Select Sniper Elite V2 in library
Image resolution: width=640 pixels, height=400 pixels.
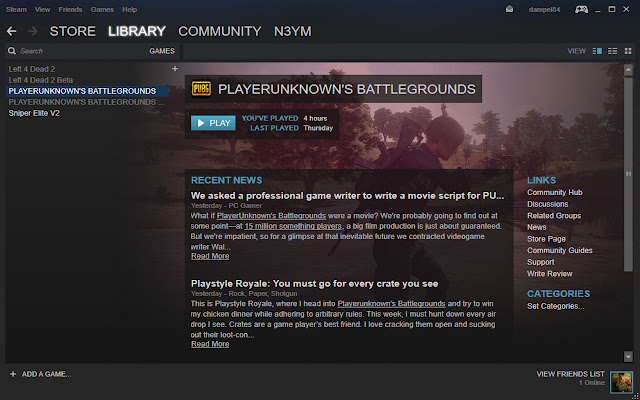[x=34, y=113]
